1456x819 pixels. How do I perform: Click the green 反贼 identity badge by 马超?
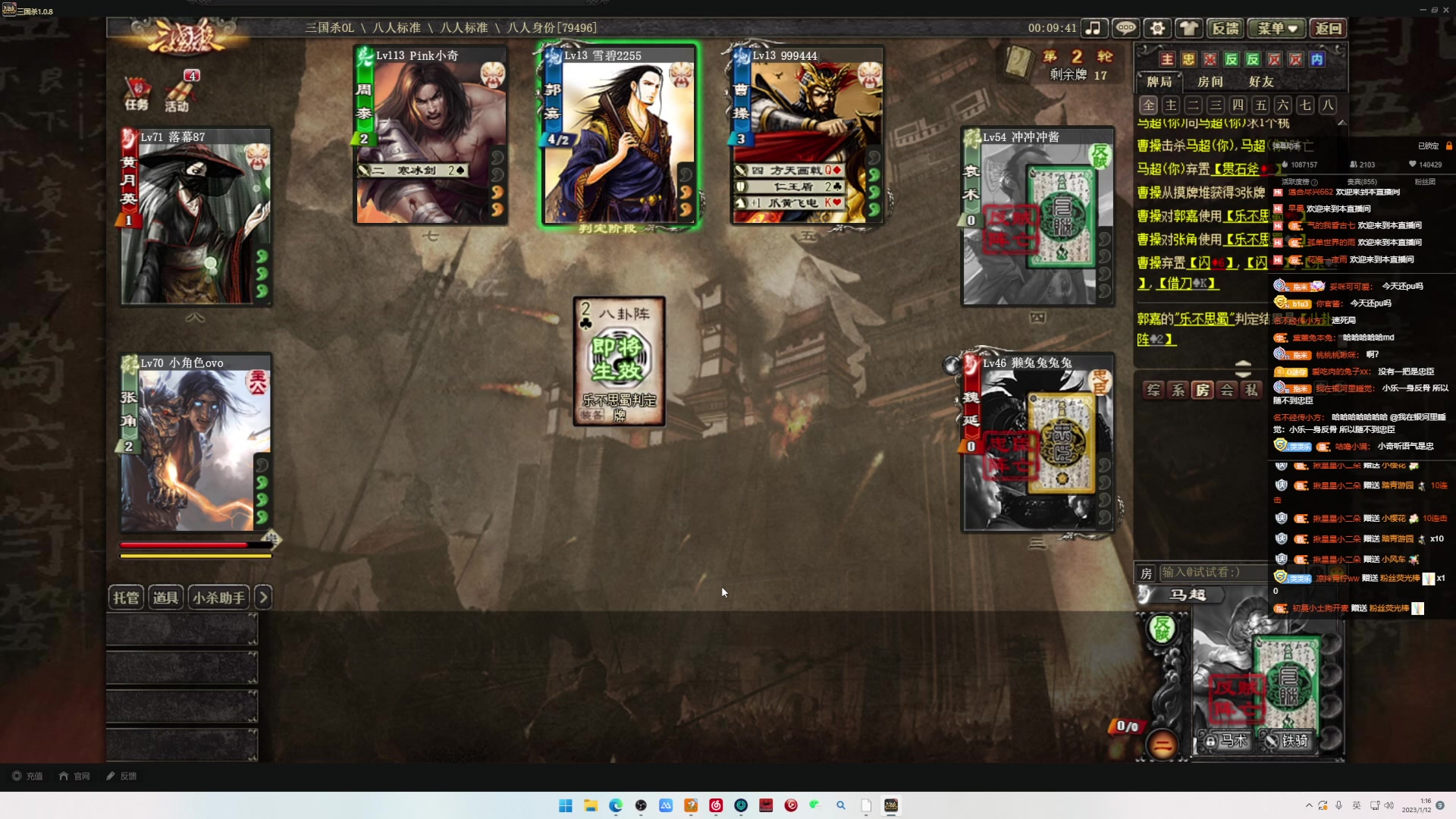tap(1162, 629)
